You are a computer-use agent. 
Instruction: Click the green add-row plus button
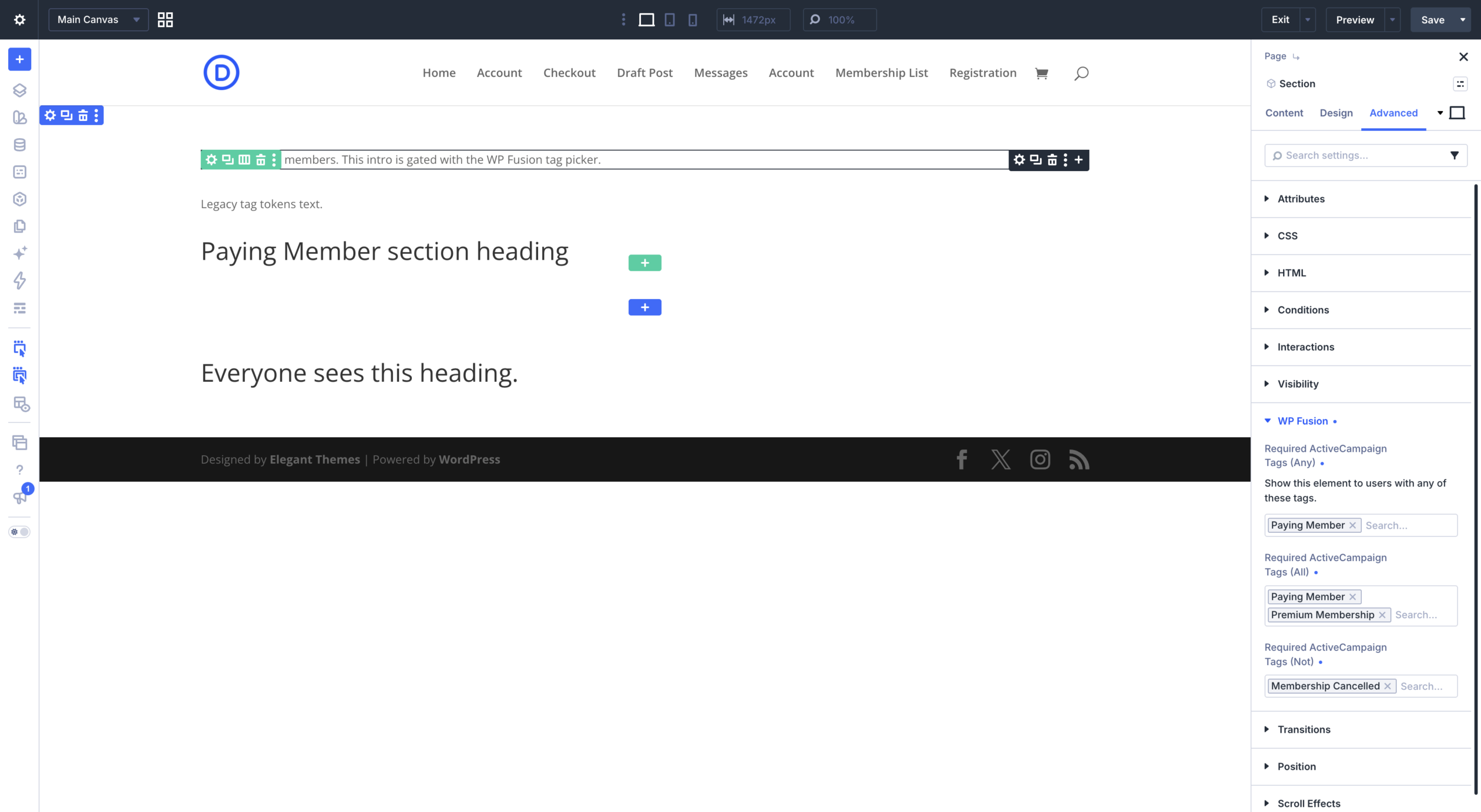[x=644, y=263]
